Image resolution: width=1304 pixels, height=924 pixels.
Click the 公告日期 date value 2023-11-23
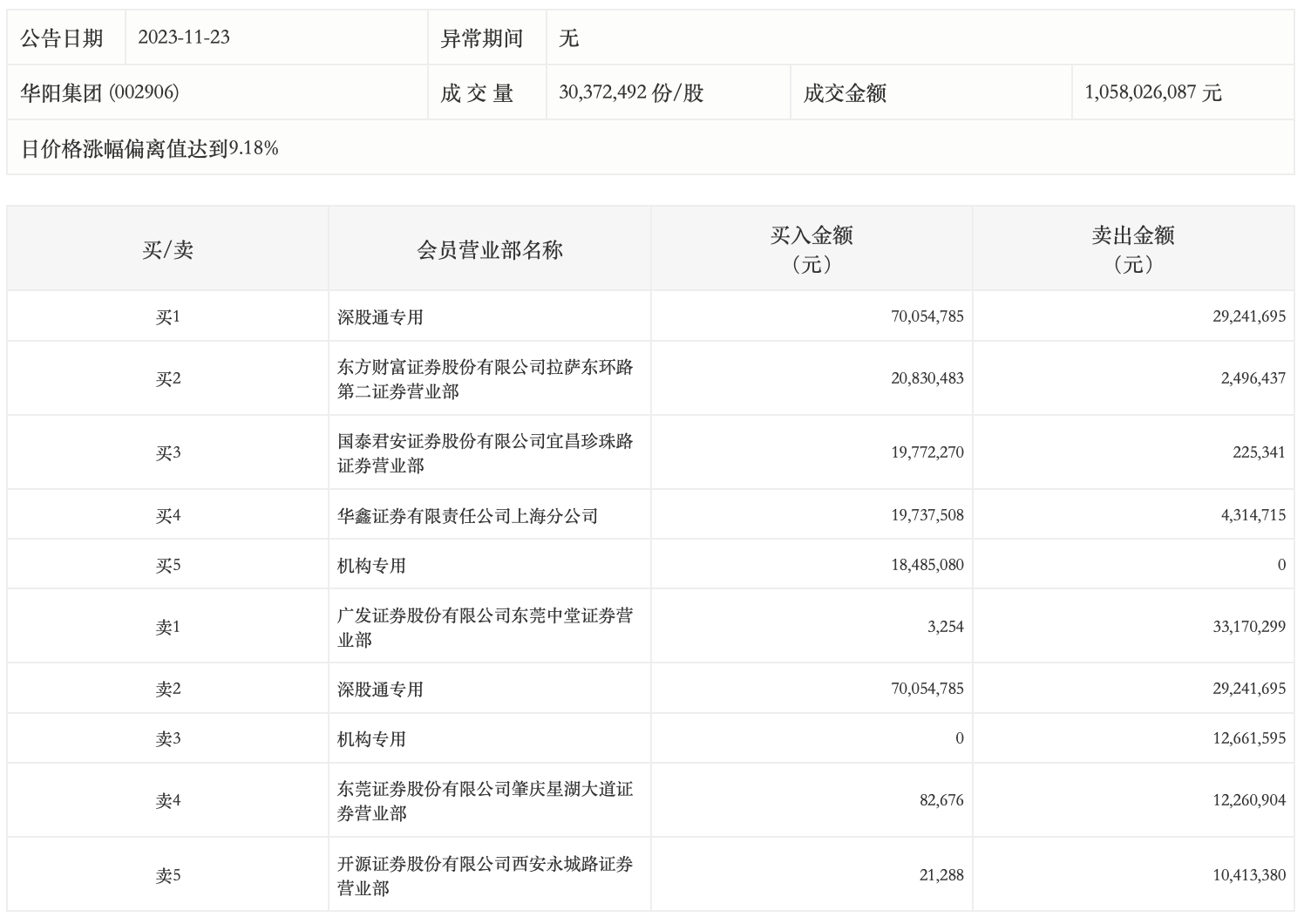[184, 37]
